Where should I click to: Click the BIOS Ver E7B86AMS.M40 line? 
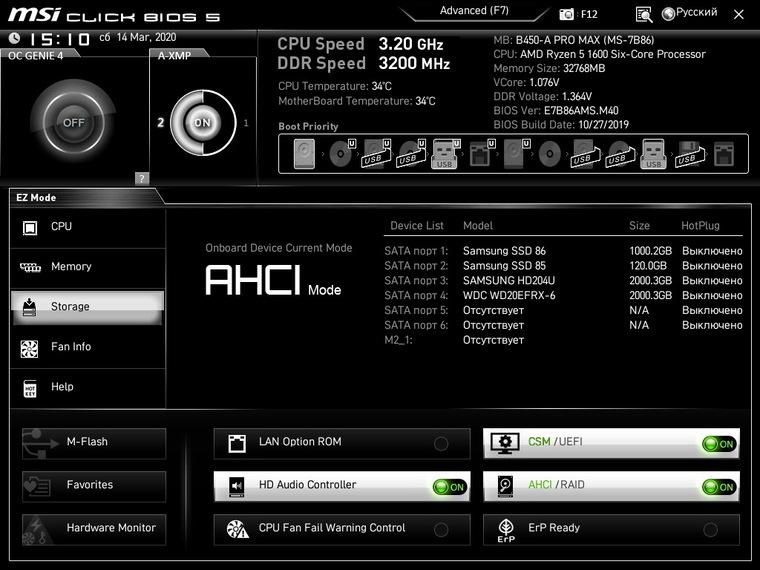click(x=556, y=111)
